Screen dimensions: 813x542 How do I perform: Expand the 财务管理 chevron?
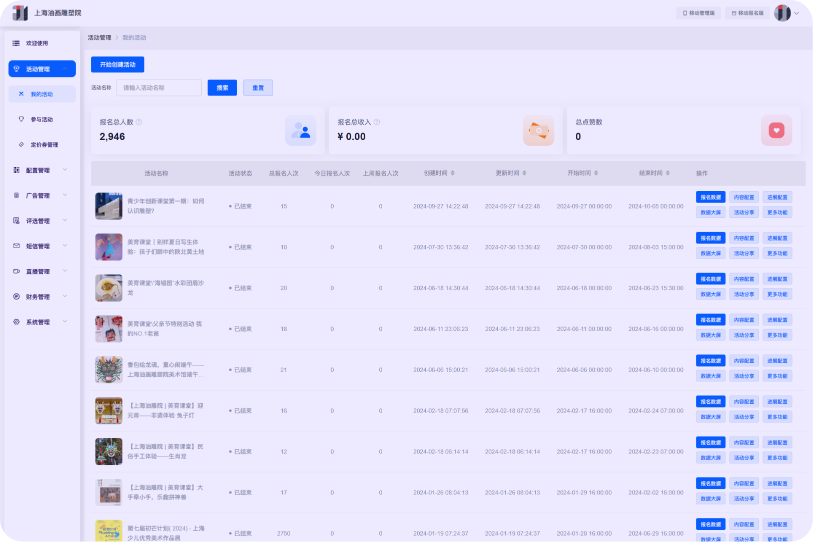pyautogui.click(x=65, y=297)
